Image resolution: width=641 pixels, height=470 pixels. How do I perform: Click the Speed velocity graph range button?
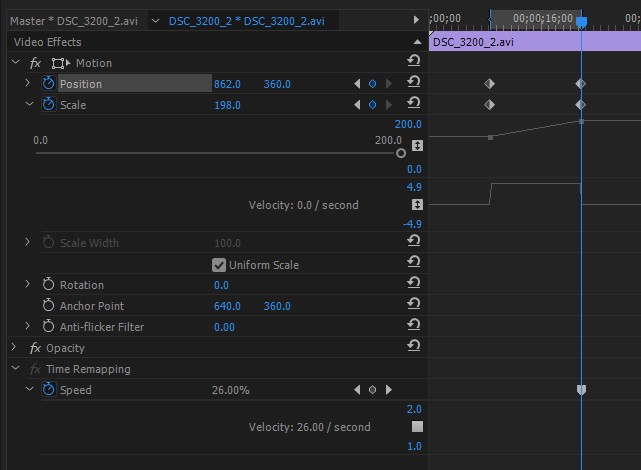[417, 426]
